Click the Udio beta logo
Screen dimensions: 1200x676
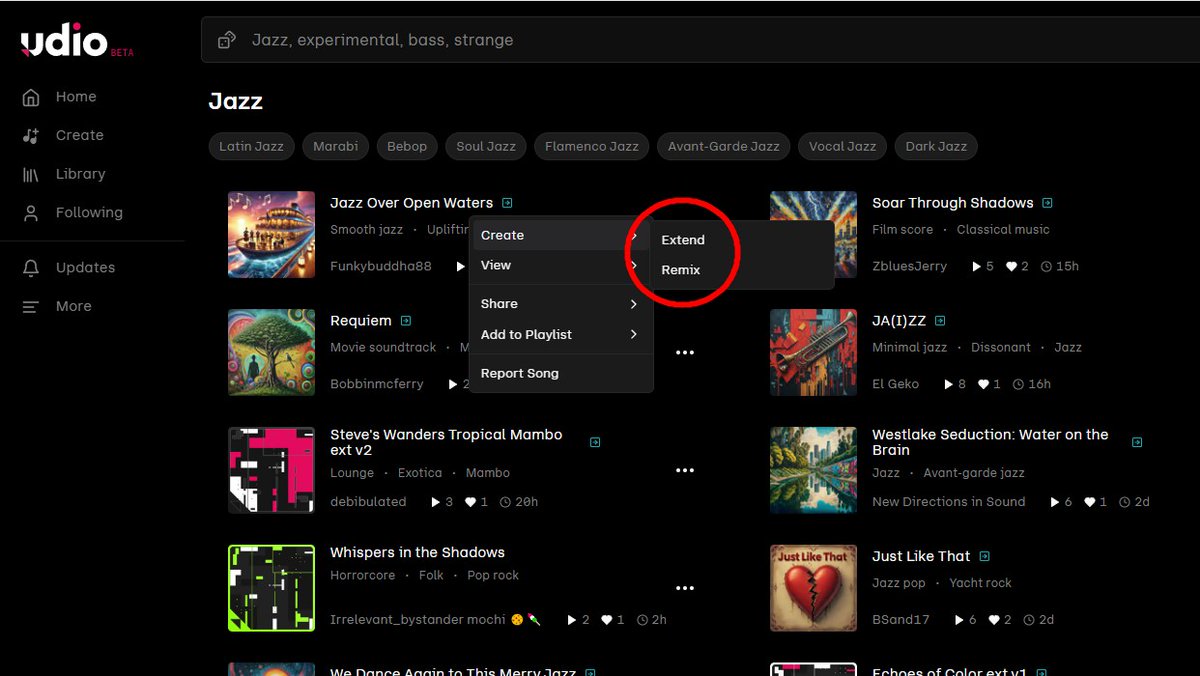point(77,42)
